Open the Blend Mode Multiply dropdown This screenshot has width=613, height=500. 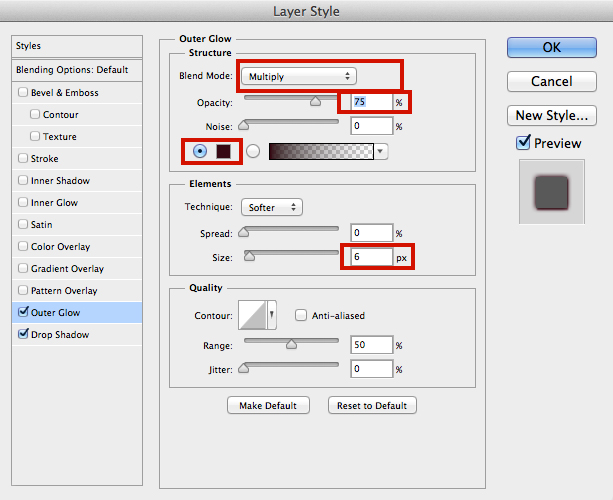click(x=298, y=76)
